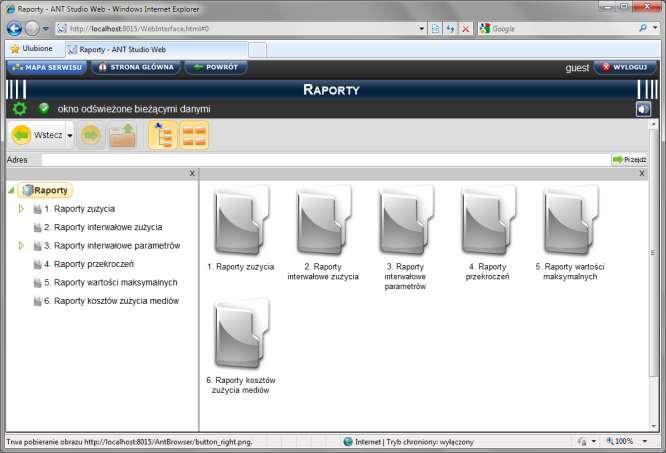Click the green checkmark status icon
This screenshot has width=666, height=453.
click(x=43, y=108)
